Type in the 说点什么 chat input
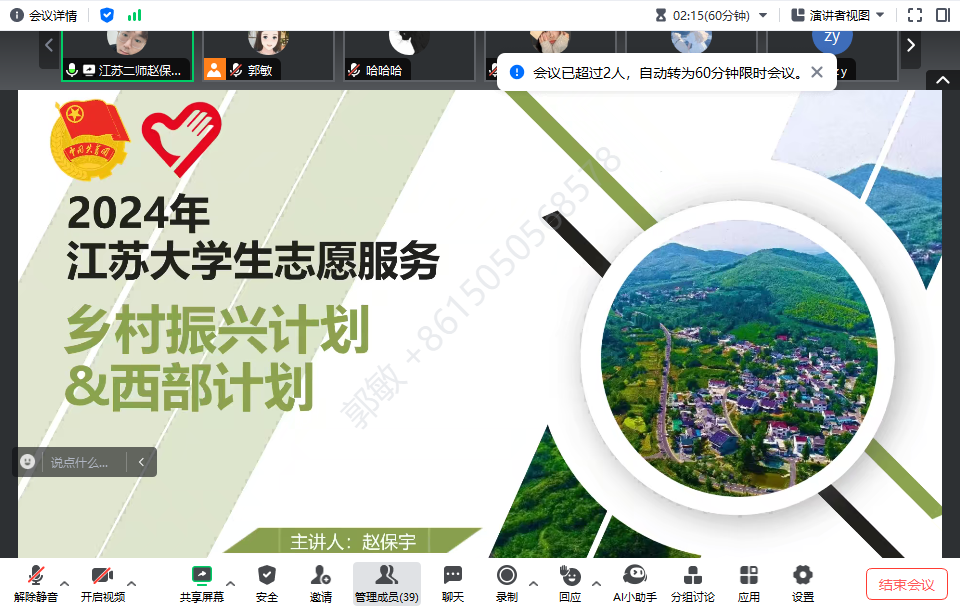The height and width of the screenshot is (610, 960). coord(86,462)
